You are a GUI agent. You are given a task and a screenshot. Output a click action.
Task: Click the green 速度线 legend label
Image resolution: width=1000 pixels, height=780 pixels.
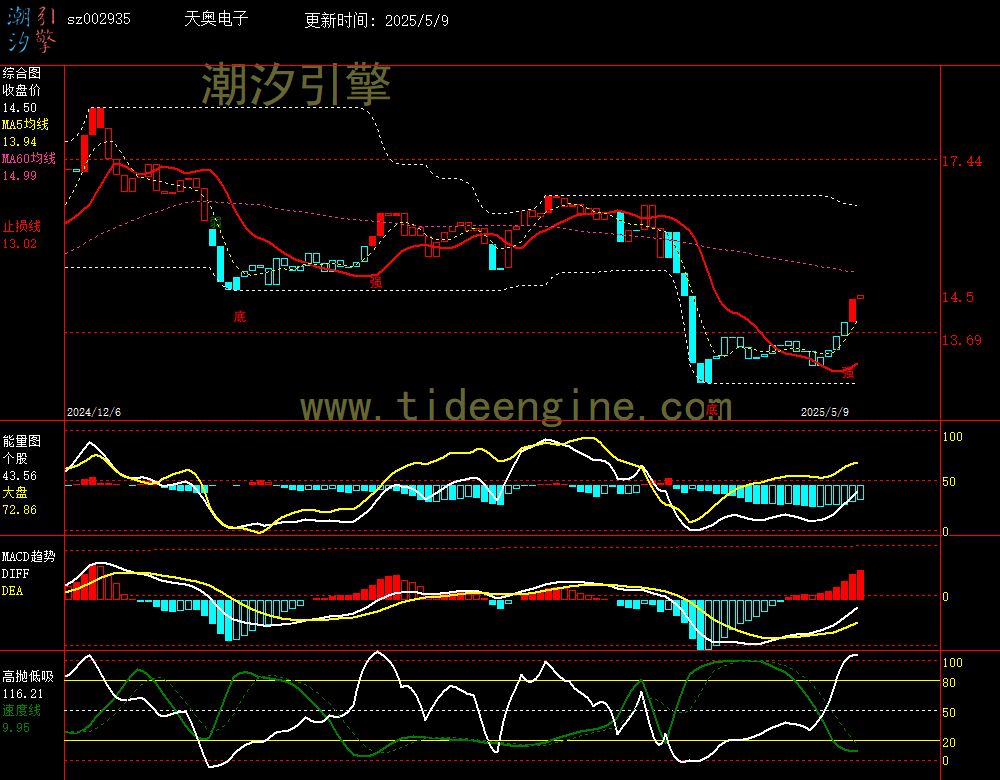tap(22, 710)
